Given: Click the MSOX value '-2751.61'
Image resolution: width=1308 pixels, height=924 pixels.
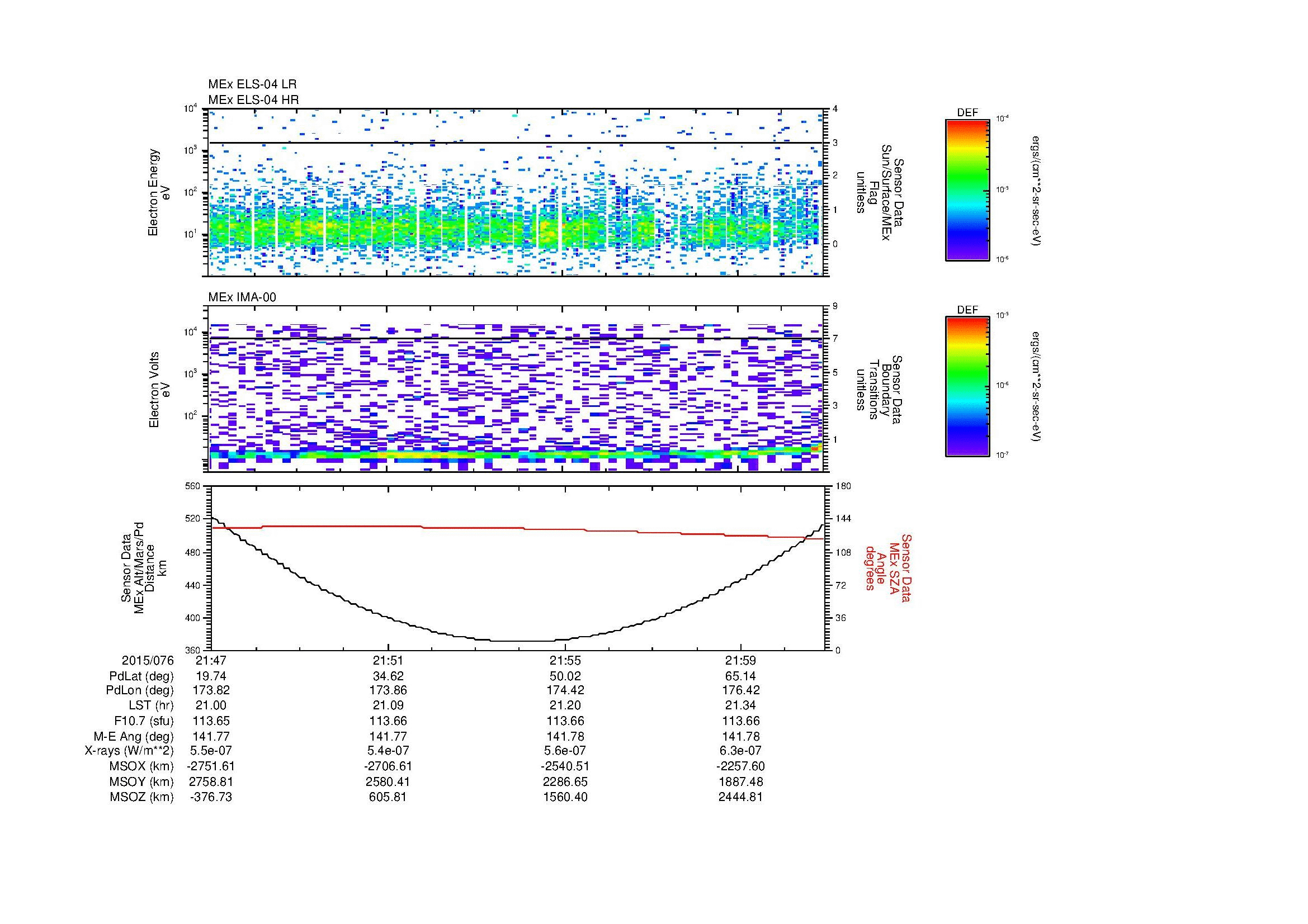Looking at the screenshot, I should (211, 766).
